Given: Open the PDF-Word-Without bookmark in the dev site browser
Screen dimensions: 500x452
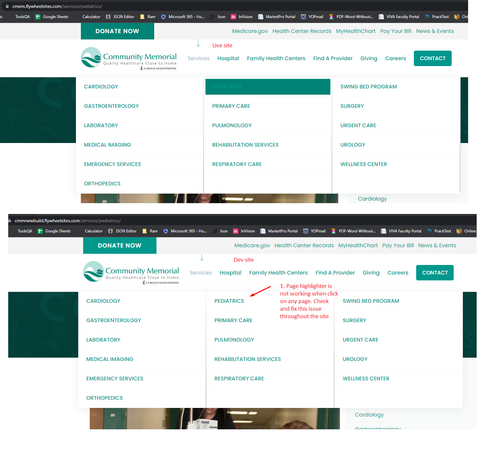Looking at the screenshot, I should click(x=353, y=231).
